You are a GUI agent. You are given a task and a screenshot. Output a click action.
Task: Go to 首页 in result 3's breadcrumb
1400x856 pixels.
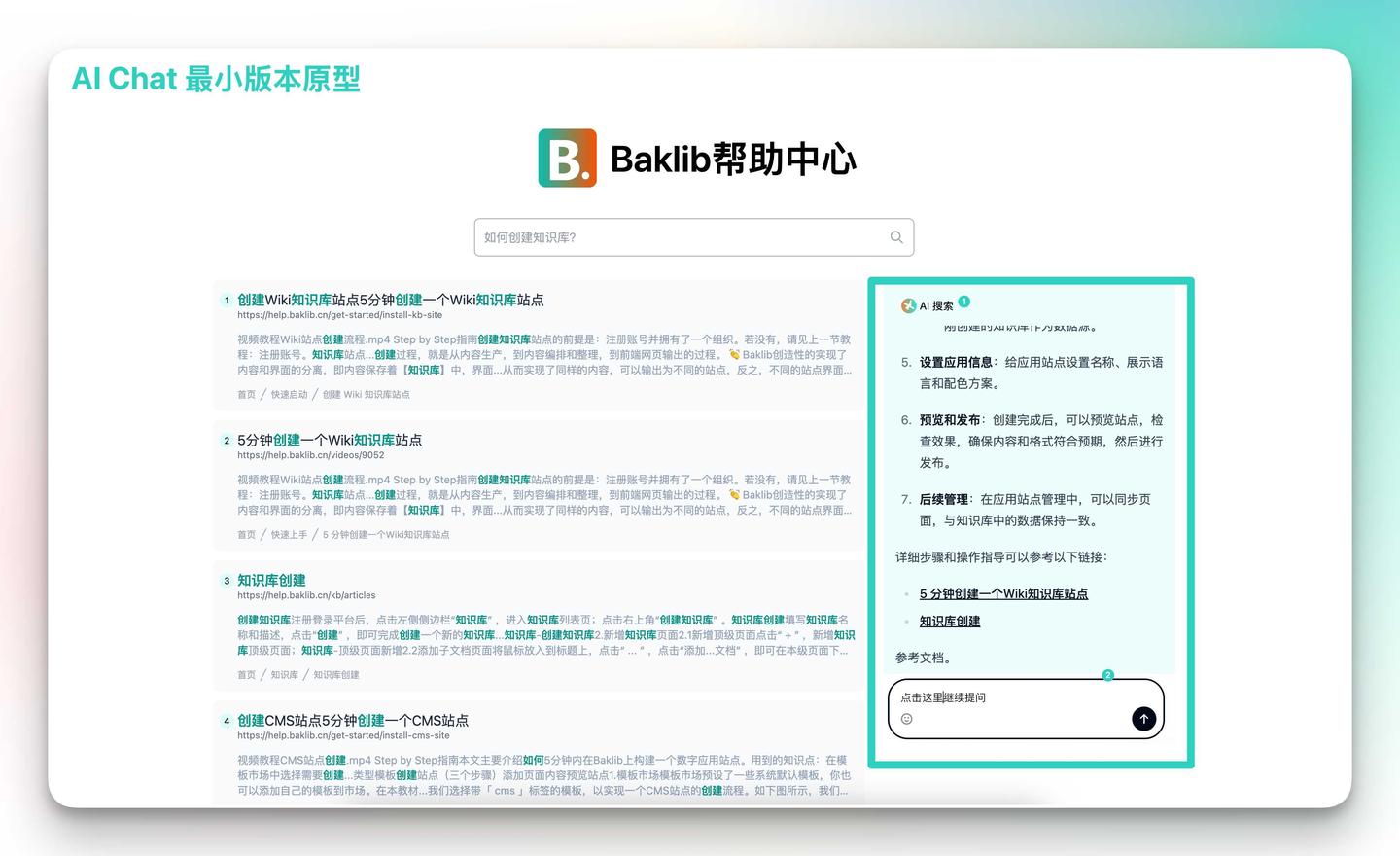coord(246,675)
